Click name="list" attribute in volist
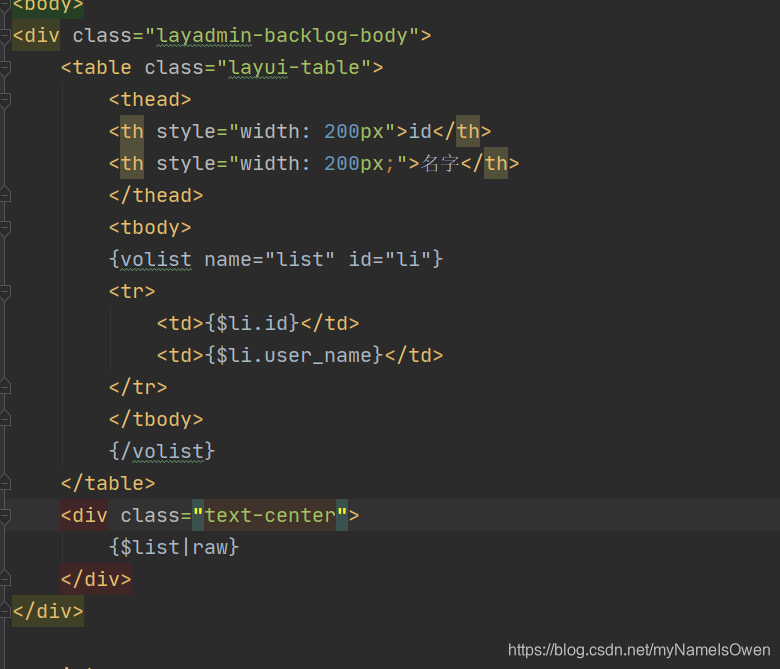The image size is (780, 669). click(269, 260)
